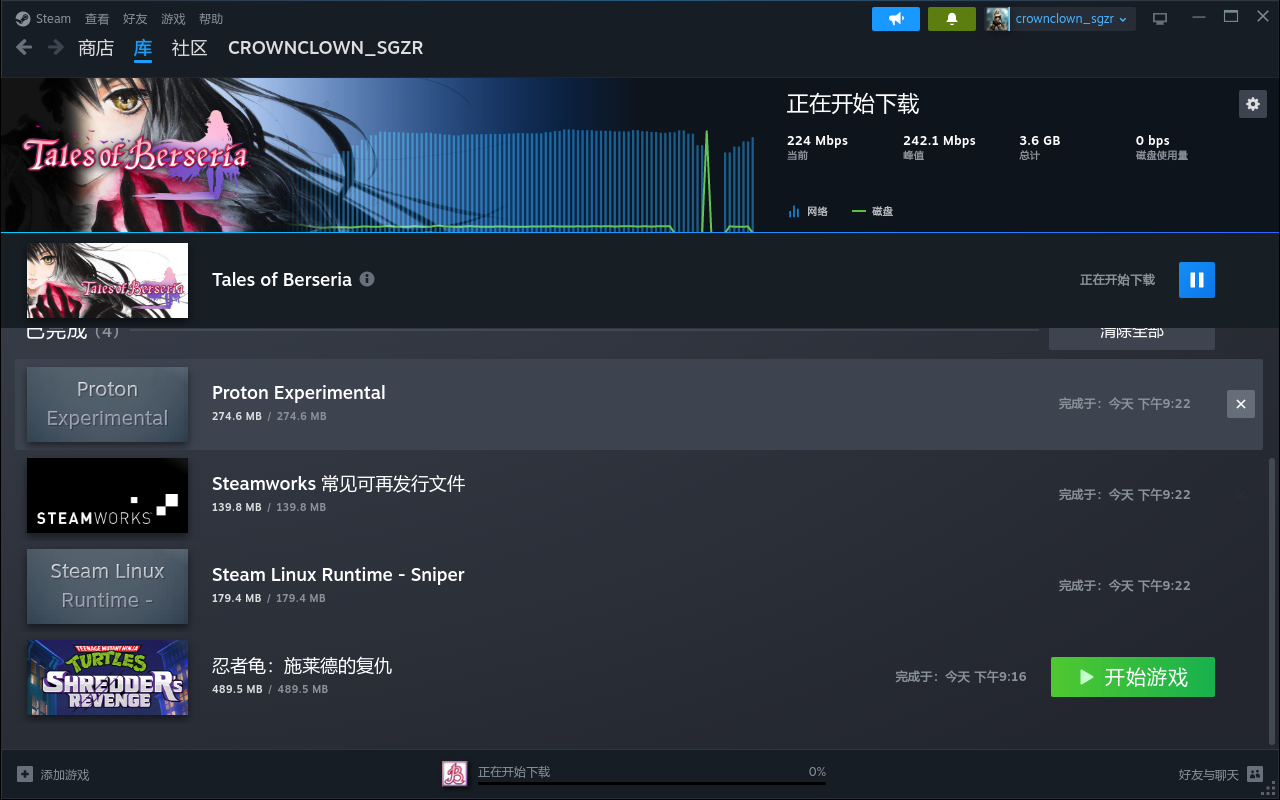Click the Tales of Berseria icon in the bottom bar
The height and width of the screenshot is (800, 1280).
(x=455, y=773)
